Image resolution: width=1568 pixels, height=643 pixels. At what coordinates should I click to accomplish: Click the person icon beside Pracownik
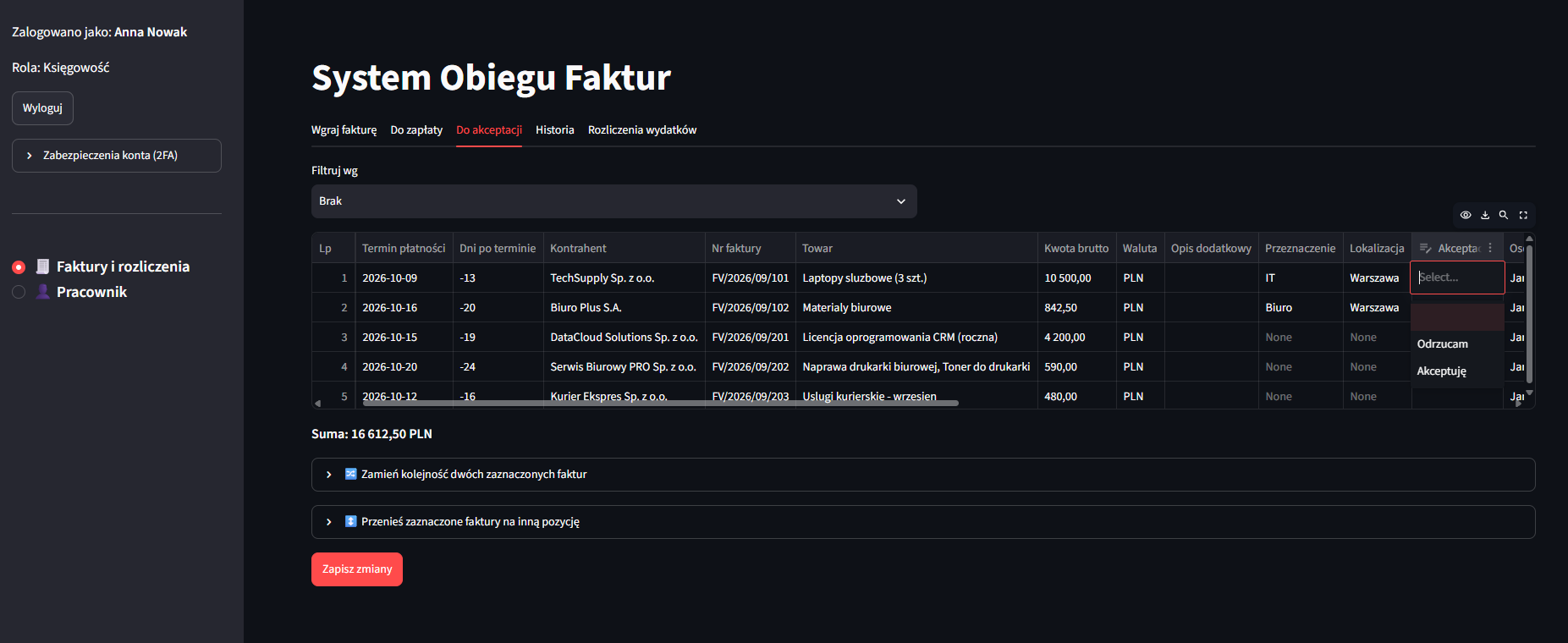click(42, 292)
